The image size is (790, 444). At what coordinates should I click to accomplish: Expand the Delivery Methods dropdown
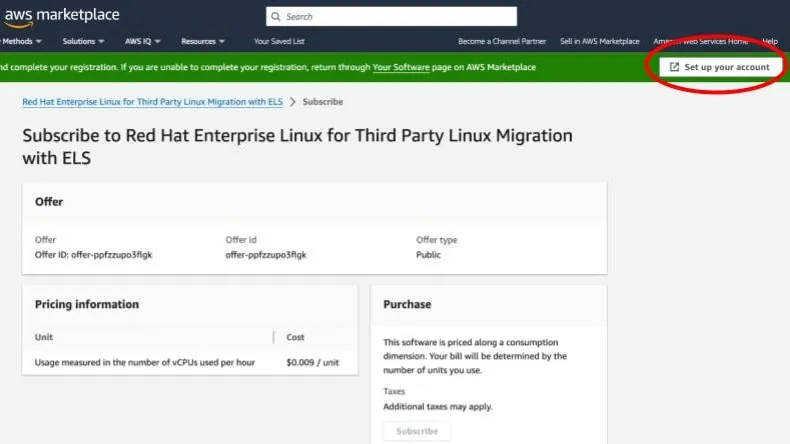tap(22, 41)
